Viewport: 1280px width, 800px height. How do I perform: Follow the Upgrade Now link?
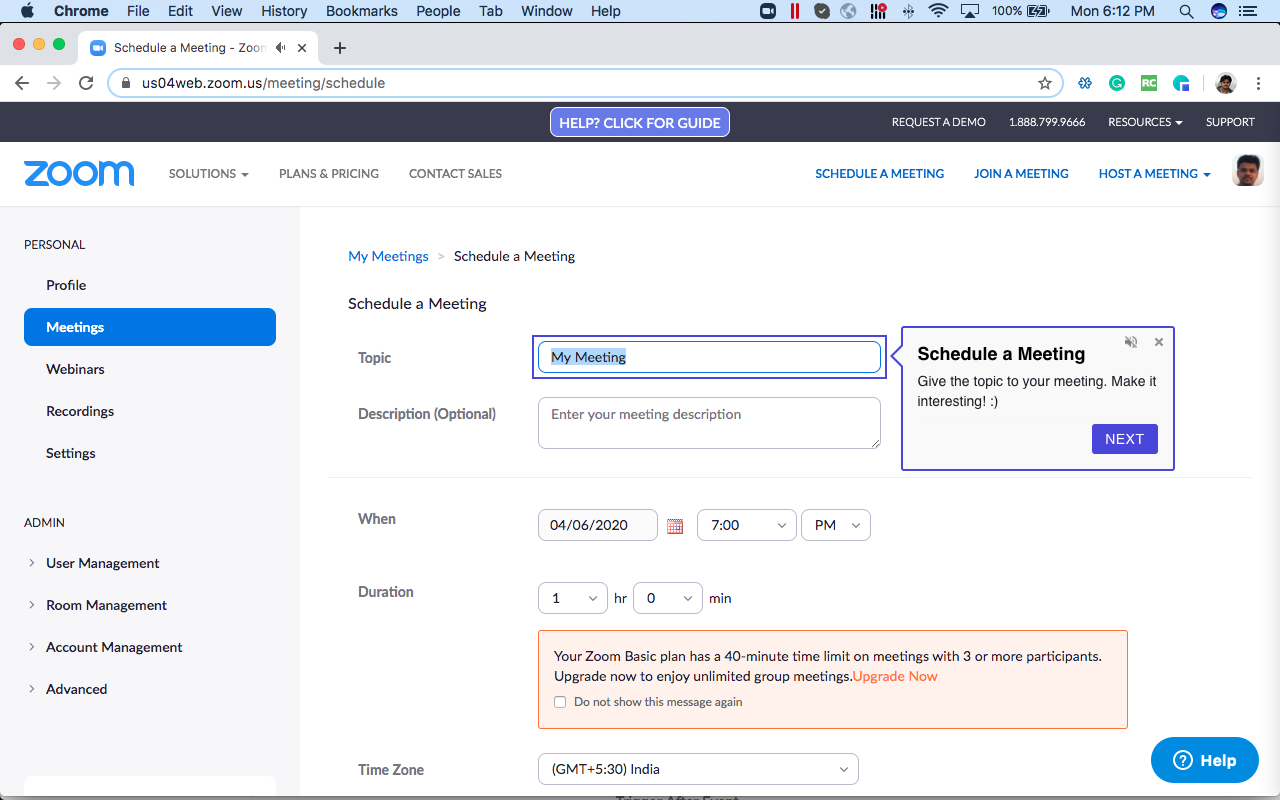[895, 676]
